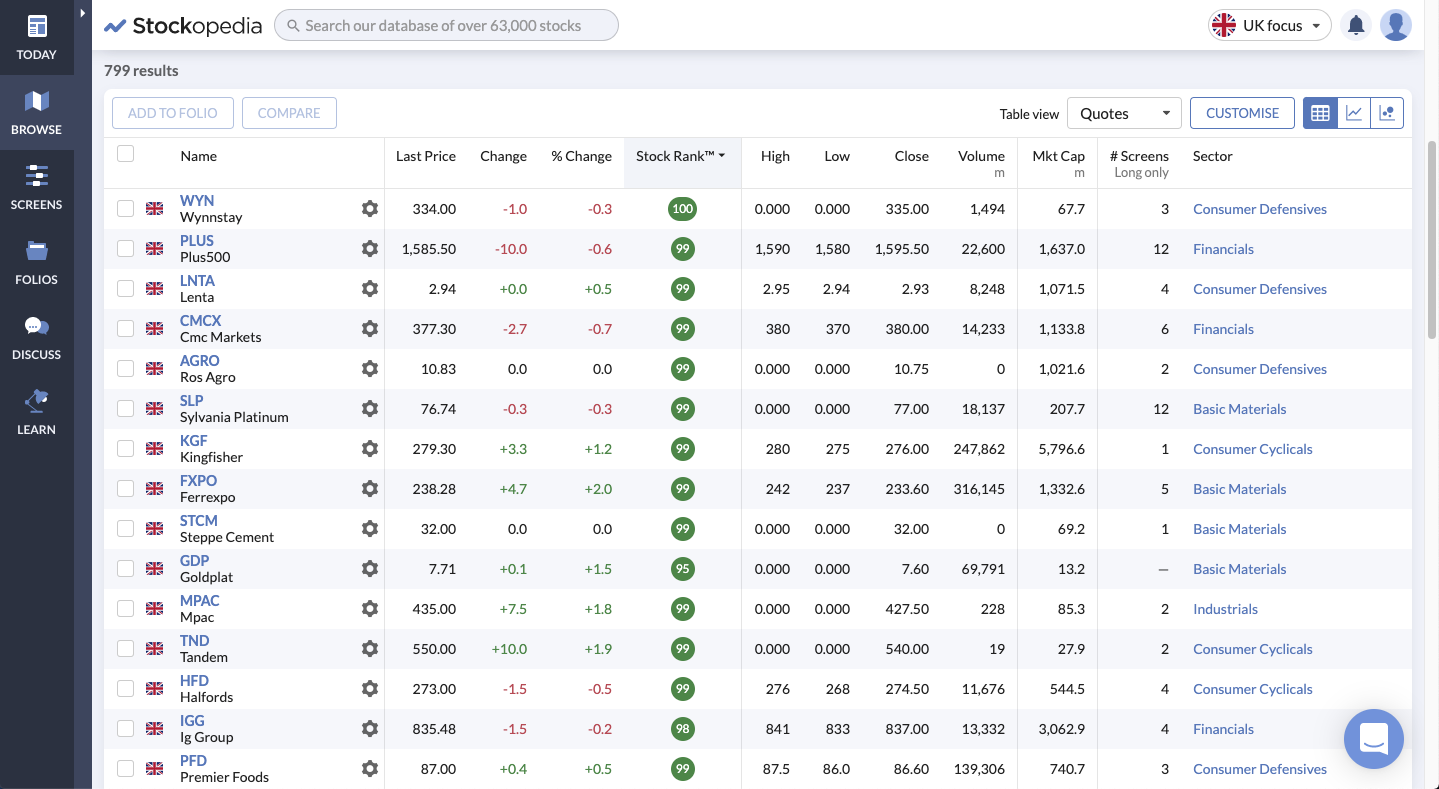
Task: Open the Today sidebar section
Action: (x=37, y=37)
